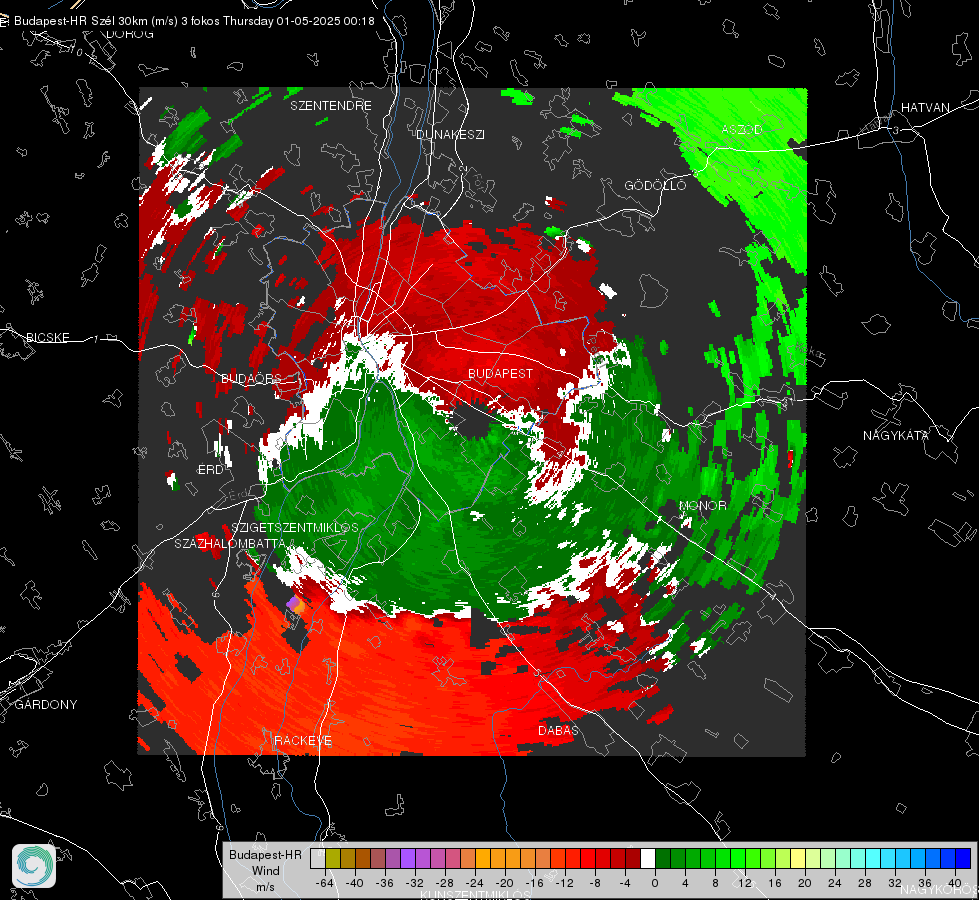Click the 0 legend scale value

[655, 883]
